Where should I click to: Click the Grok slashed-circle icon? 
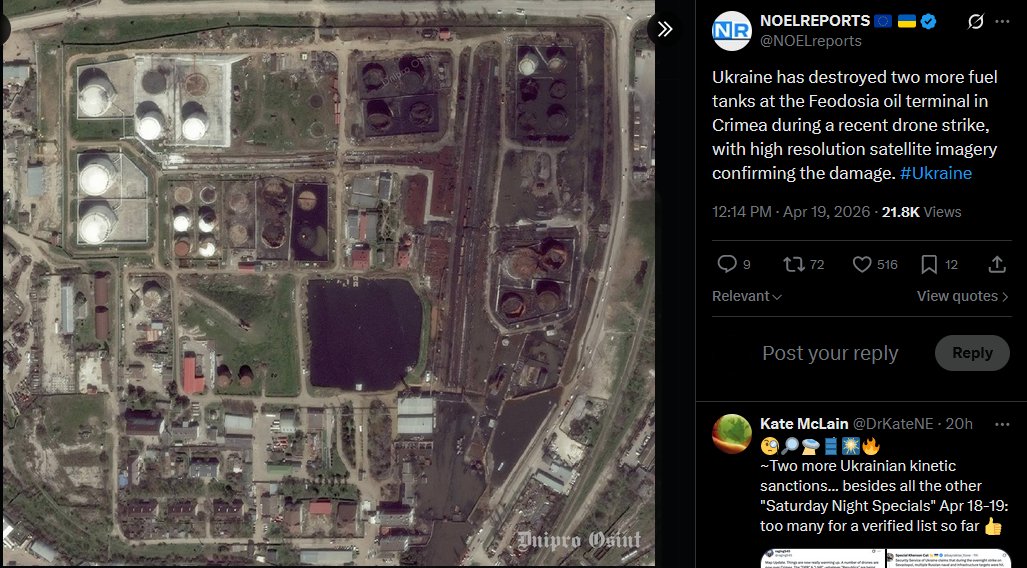[x=975, y=22]
